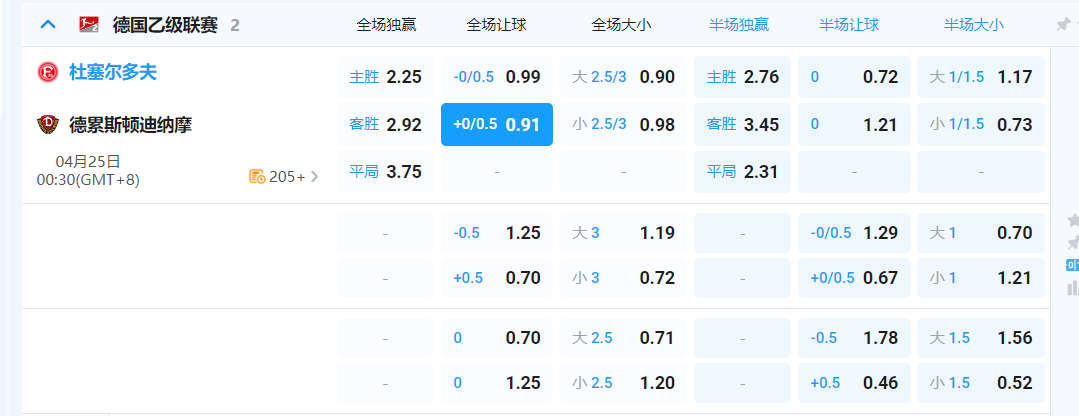The width and height of the screenshot is (1079, 416).
Task: Select half-time +0/0.5 at 0.67
Action: pos(854,278)
